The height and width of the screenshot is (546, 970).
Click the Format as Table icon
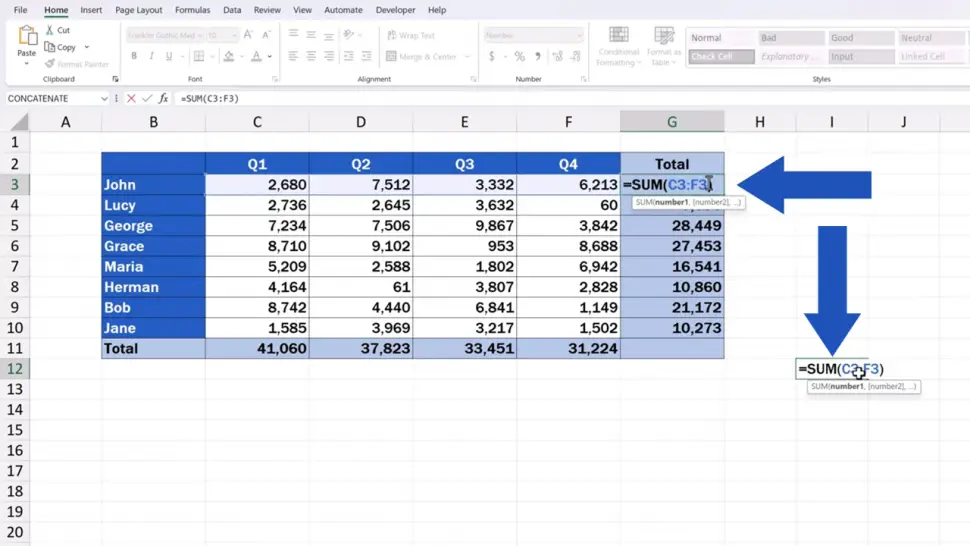tap(664, 35)
